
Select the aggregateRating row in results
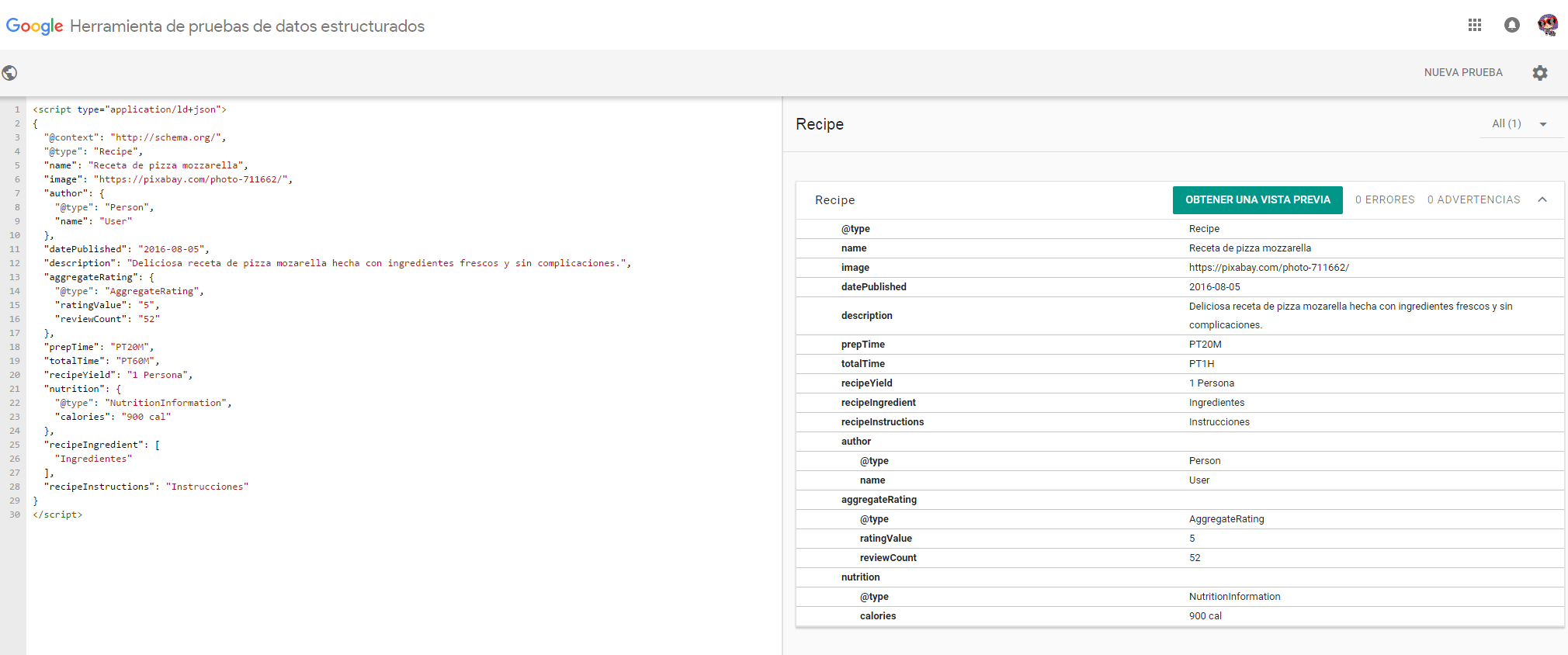point(1180,500)
